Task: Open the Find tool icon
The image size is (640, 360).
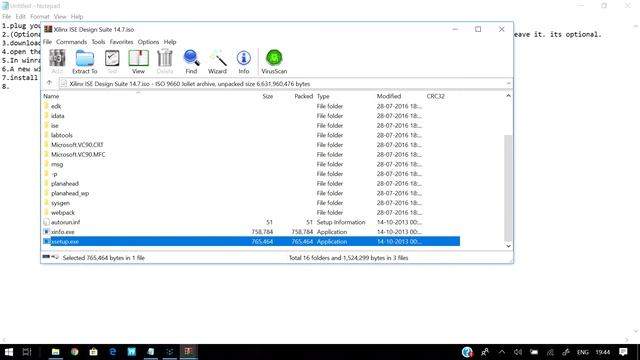Action: point(191,61)
